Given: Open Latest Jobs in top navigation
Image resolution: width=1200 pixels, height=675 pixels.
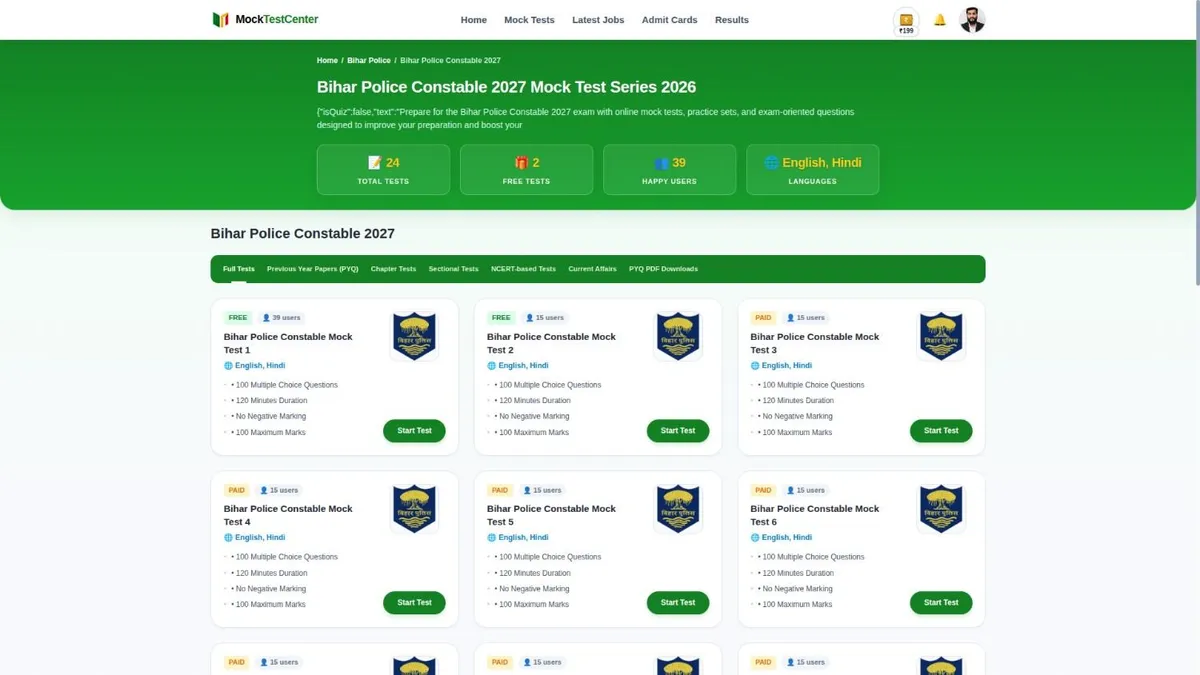Looking at the screenshot, I should 598,20.
